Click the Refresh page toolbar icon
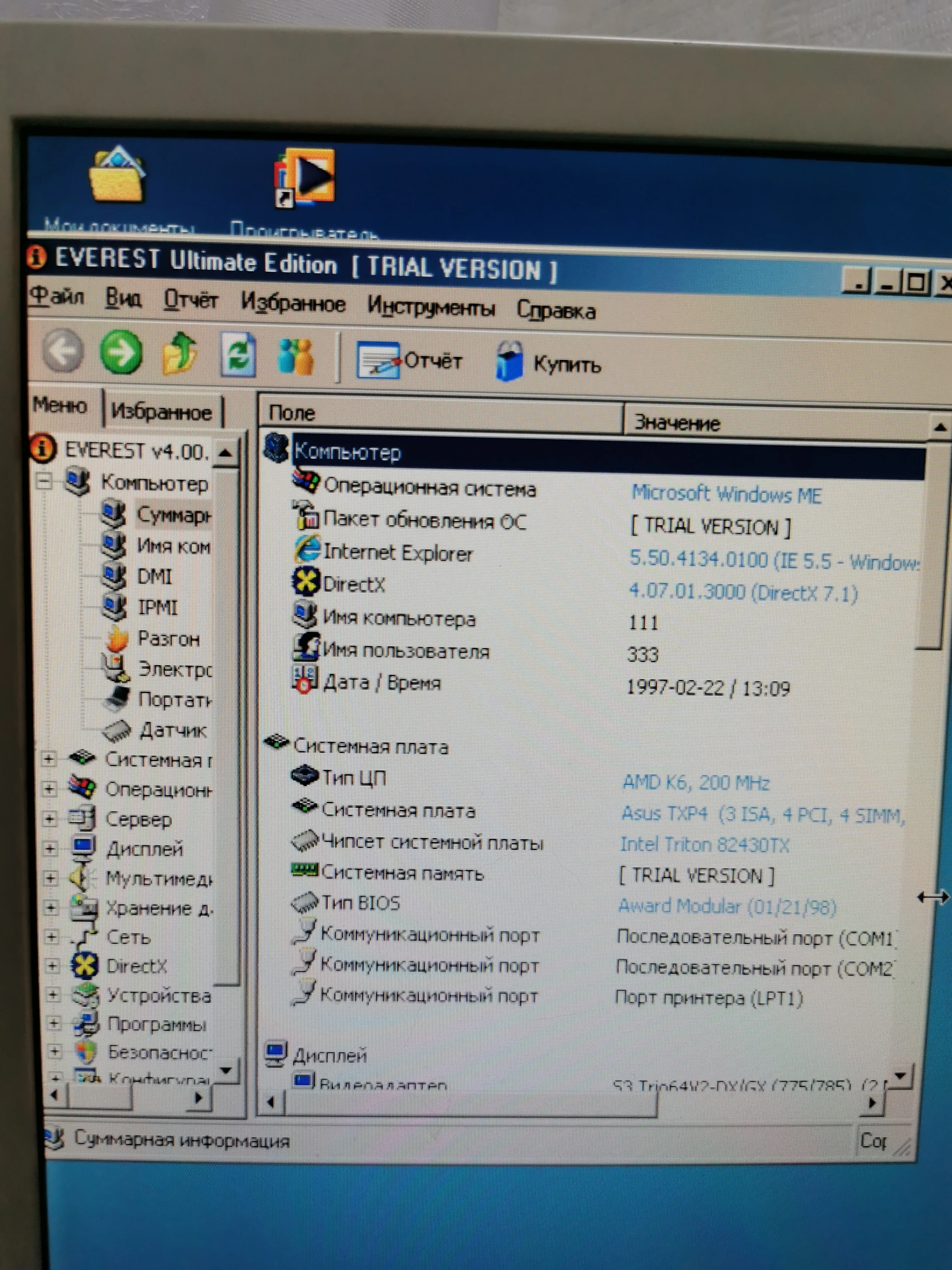This screenshot has height=1270, width=952. pyautogui.click(x=238, y=355)
